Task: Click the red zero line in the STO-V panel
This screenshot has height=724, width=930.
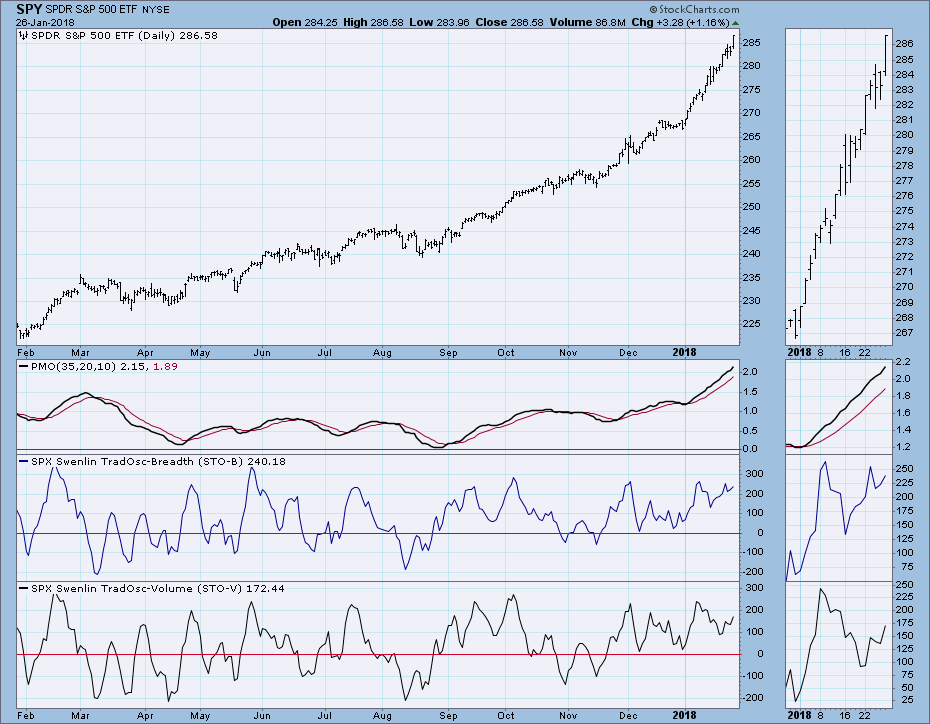Action: 378,655
